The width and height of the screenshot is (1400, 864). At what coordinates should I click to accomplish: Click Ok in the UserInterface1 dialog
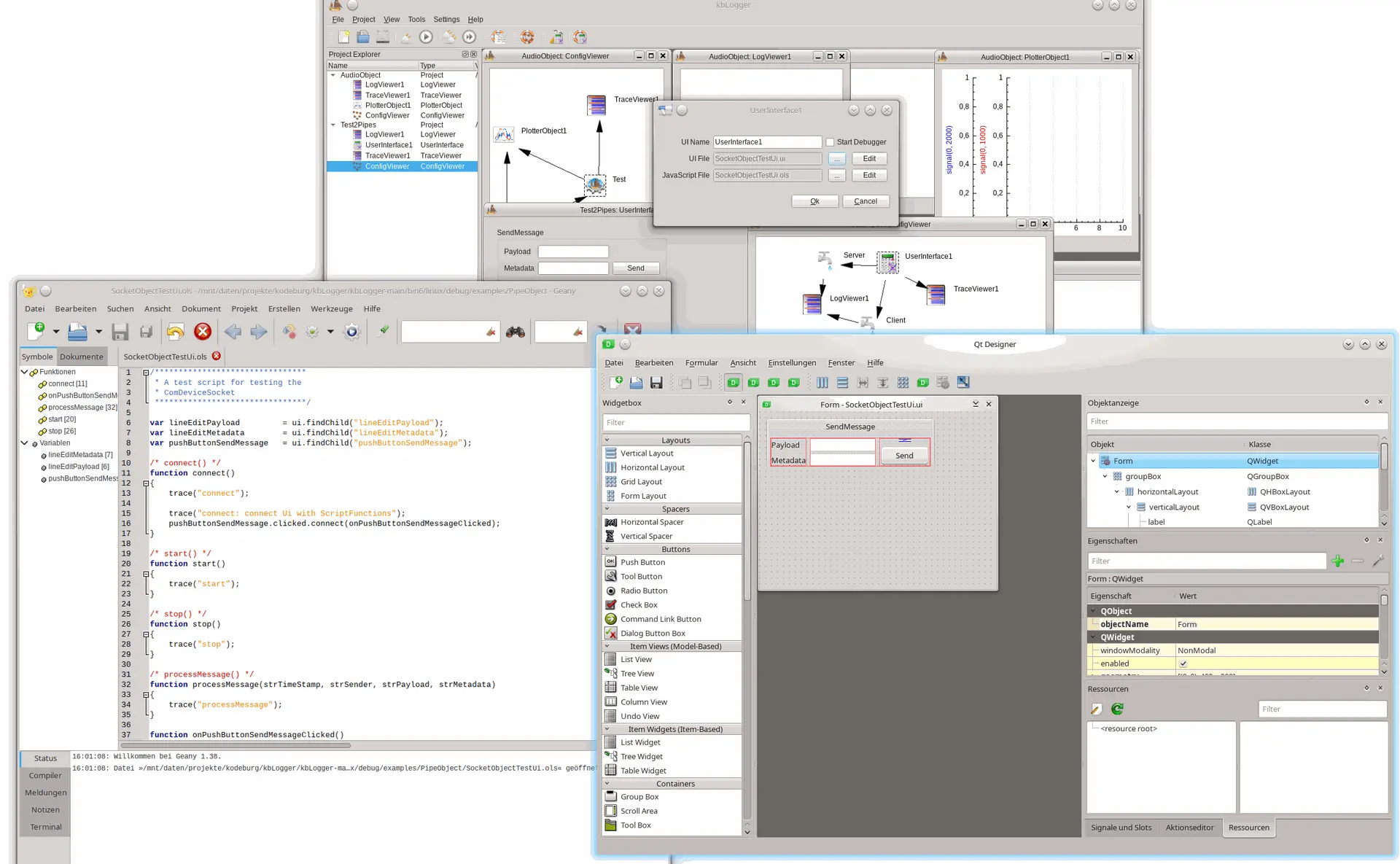click(814, 201)
